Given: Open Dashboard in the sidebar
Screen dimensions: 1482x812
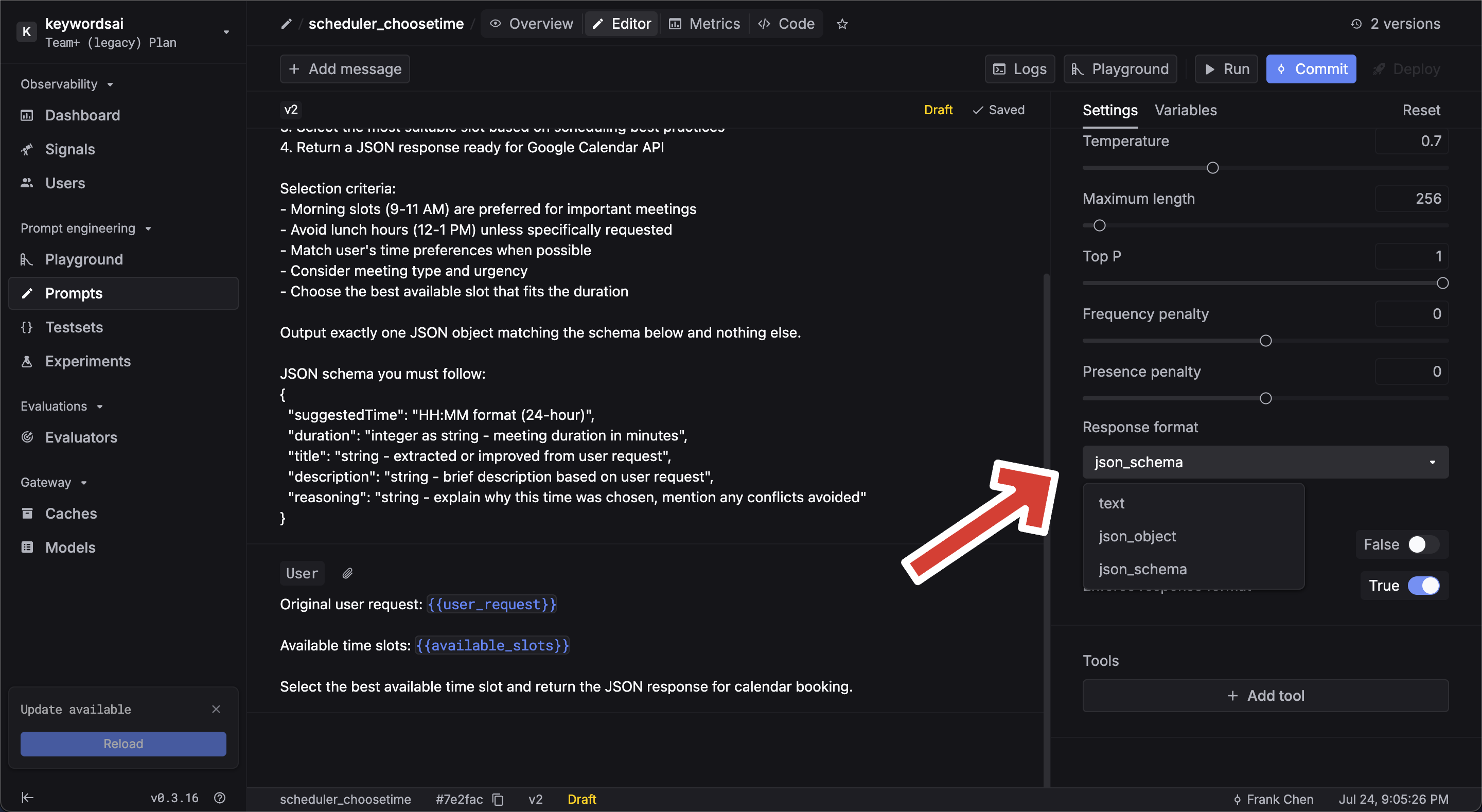Looking at the screenshot, I should click(x=123, y=115).
